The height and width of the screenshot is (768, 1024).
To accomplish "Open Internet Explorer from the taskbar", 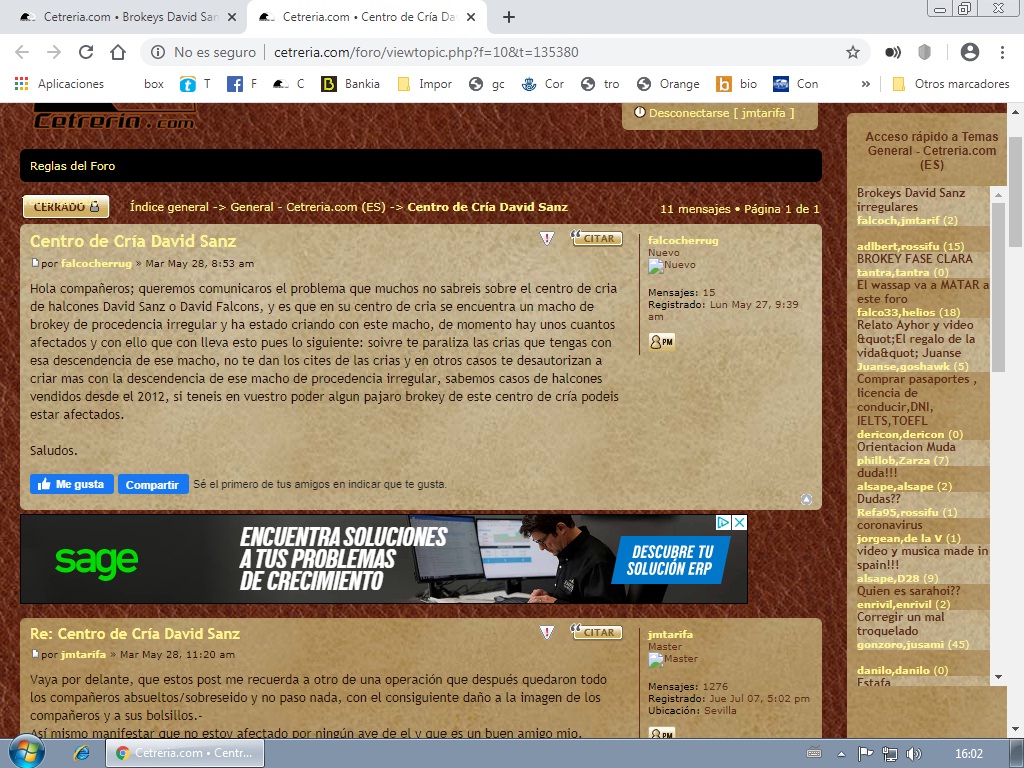I will tap(82, 752).
